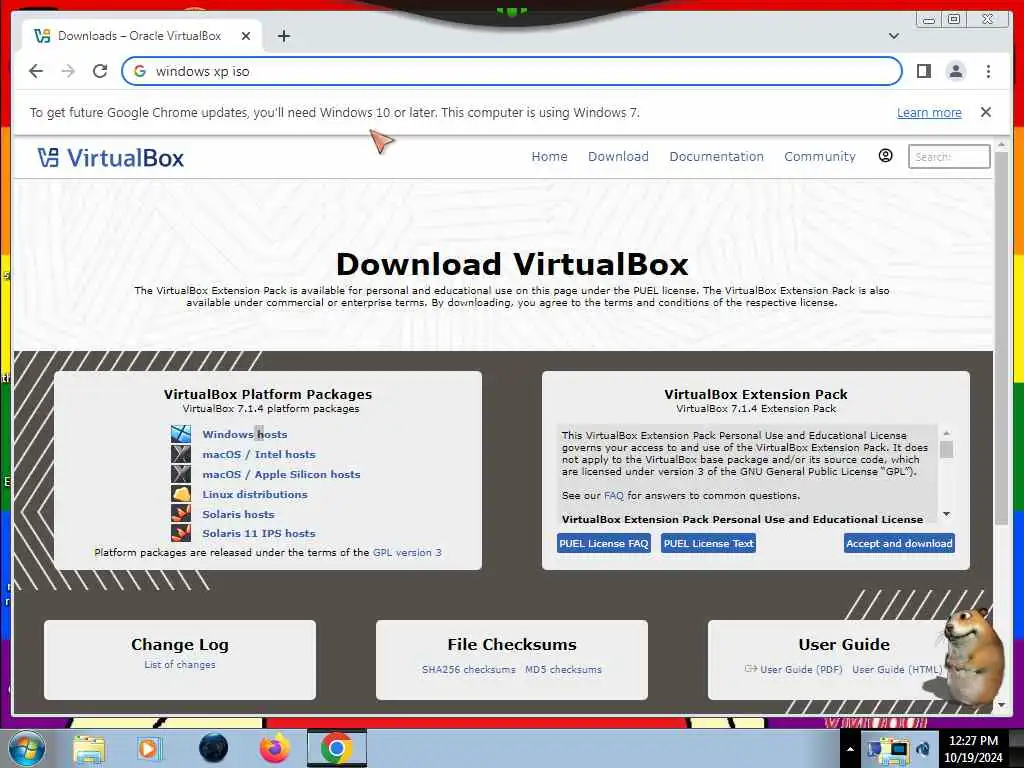Viewport: 1024px width, 768px height.
Task: Click the Solaris hosts icon
Action: 181,513
